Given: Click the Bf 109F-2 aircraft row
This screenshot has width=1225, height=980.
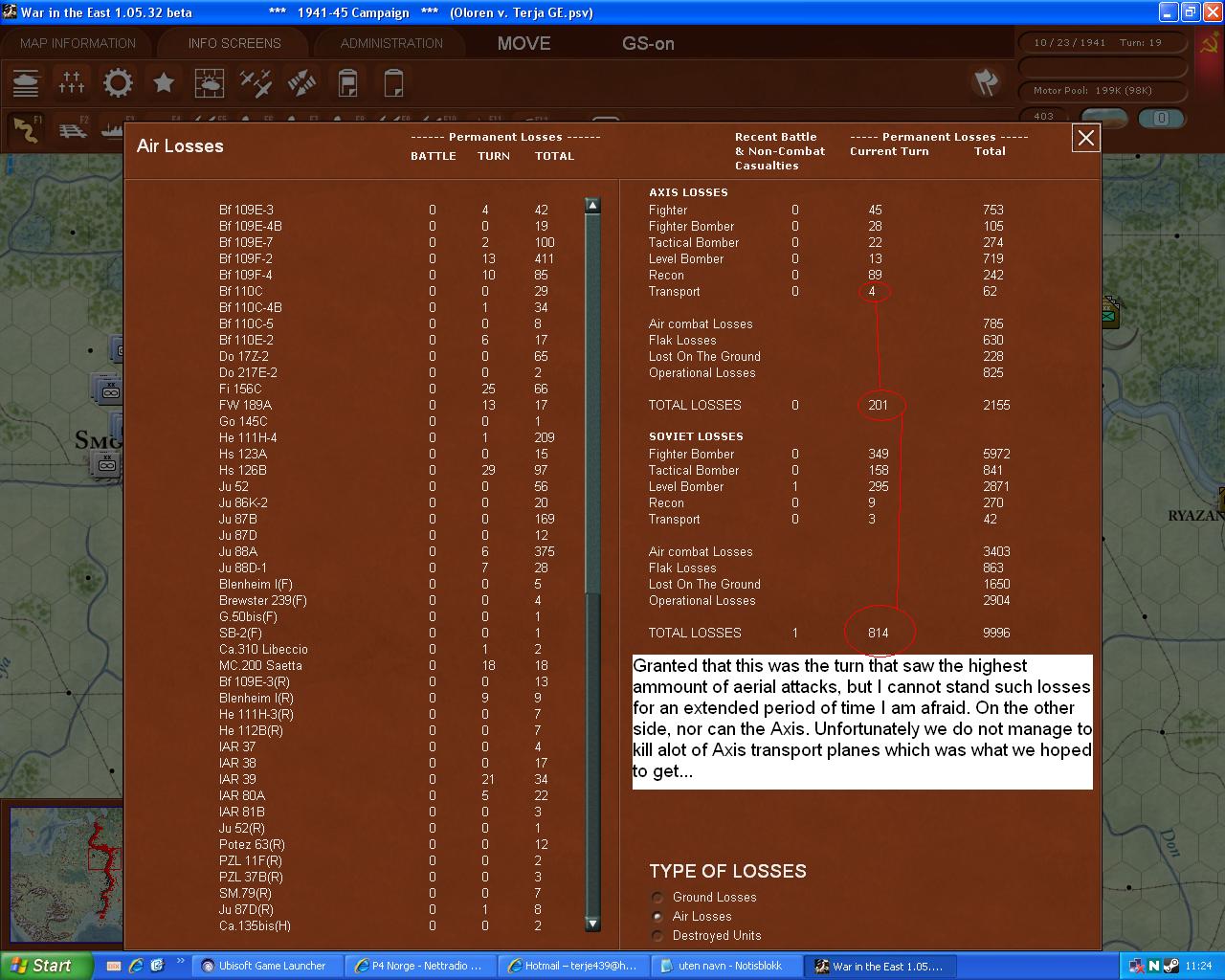Looking at the screenshot, I should point(389,258).
